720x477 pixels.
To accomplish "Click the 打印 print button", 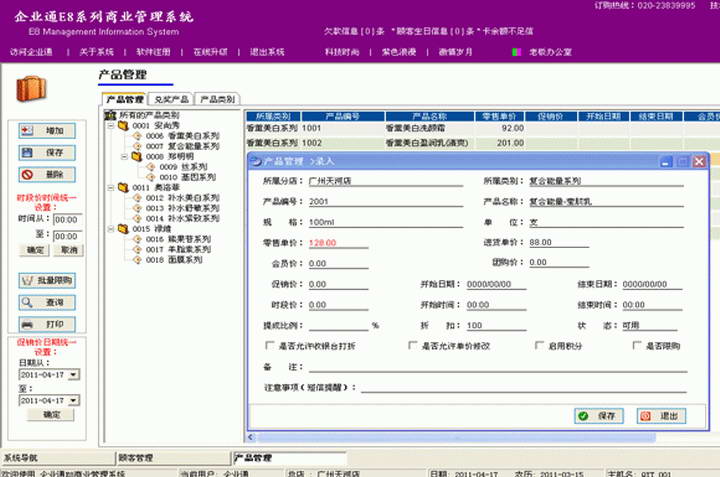I will coord(47,324).
